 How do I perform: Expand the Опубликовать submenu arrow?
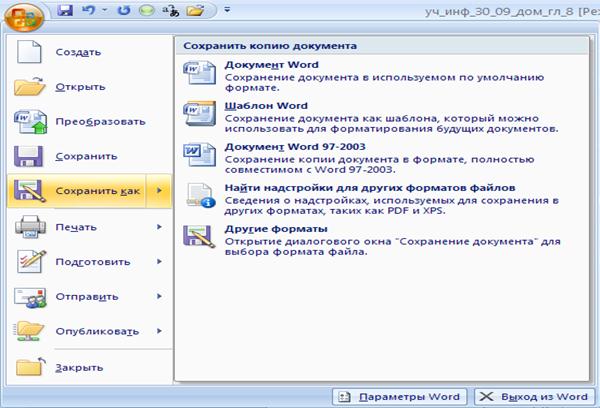pos(159,331)
